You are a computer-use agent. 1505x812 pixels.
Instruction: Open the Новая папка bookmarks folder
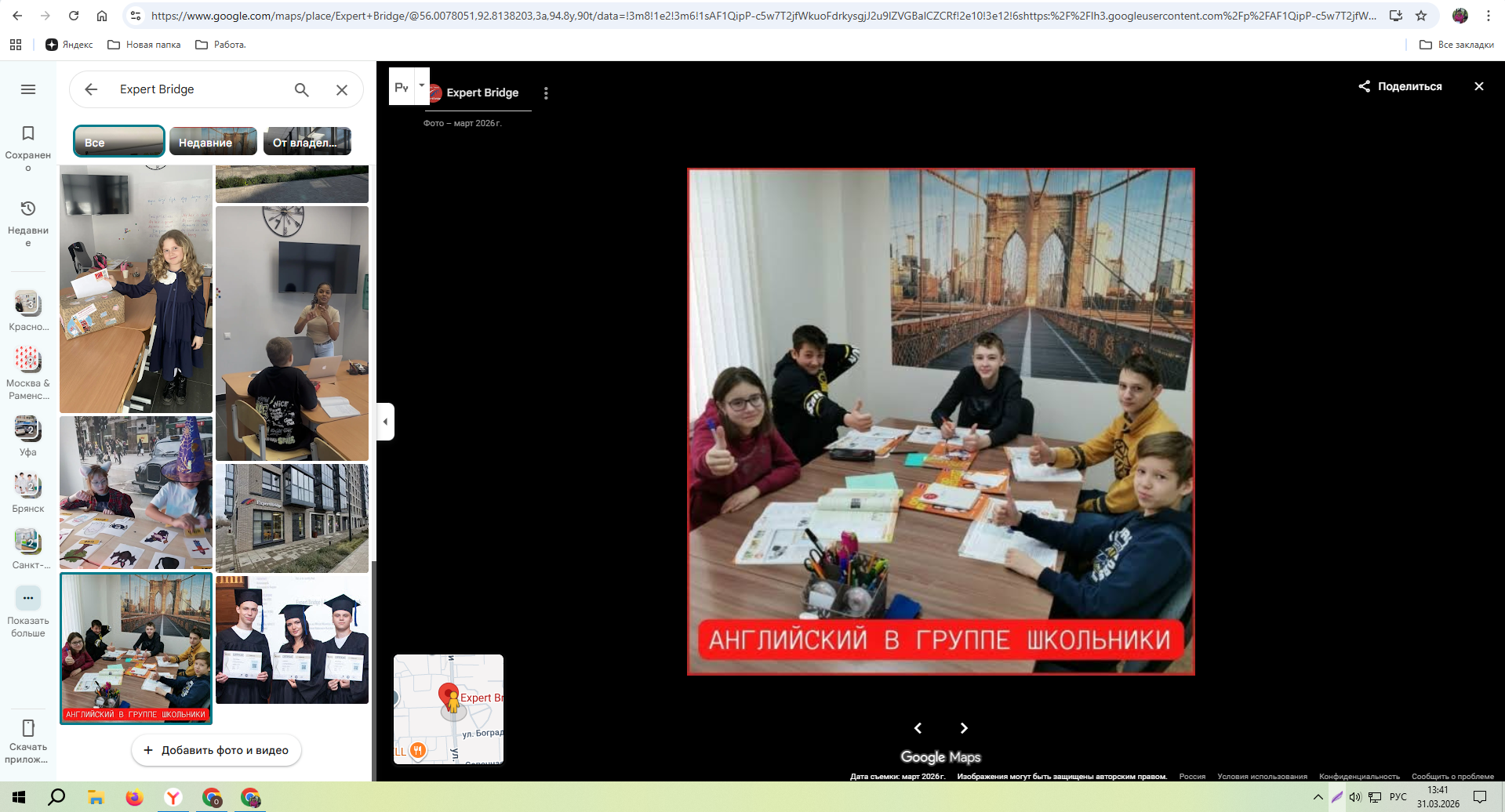click(144, 45)
